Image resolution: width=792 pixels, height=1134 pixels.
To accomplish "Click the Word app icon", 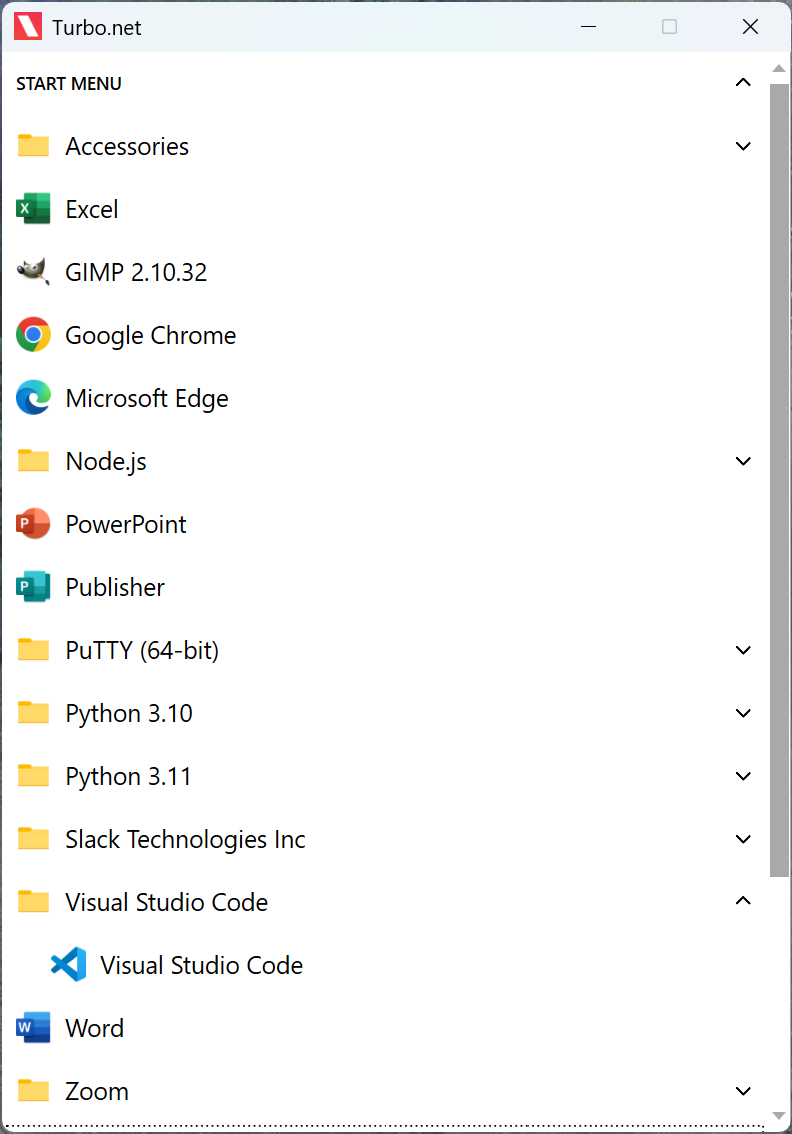I will [33, 1027].
